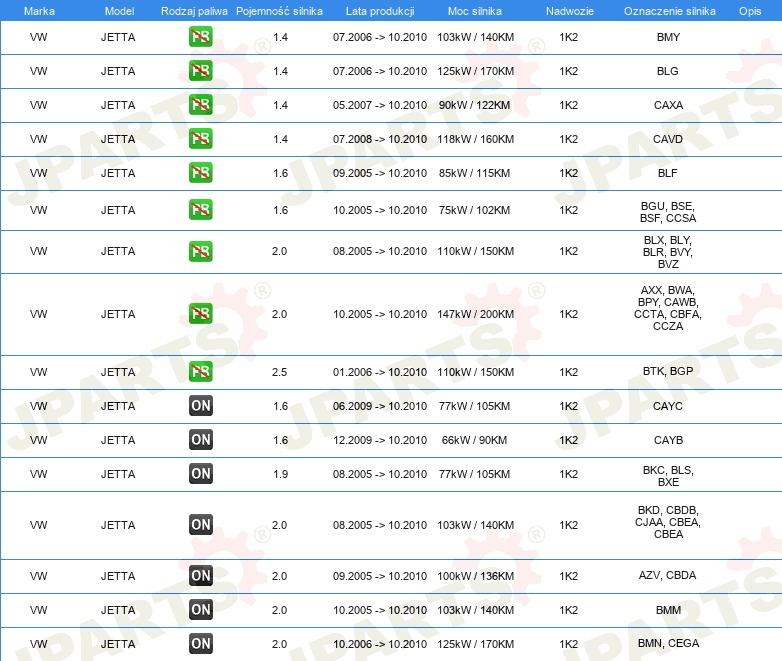This screenshot has height=661, width=782.
Task: Click the Model column header
Action: coord(119,11)
